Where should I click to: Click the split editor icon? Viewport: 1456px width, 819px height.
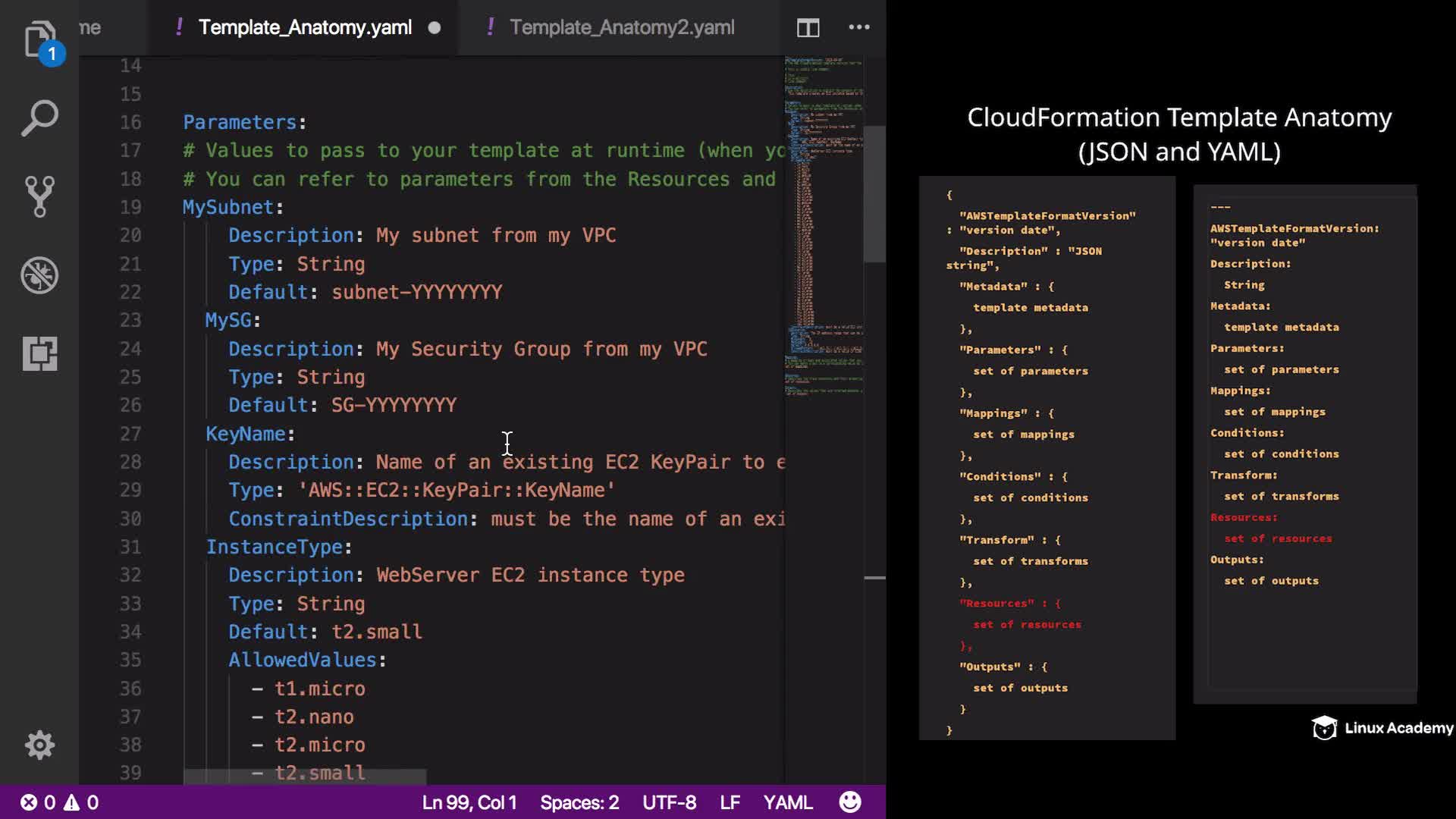click(x=808, y=28)
